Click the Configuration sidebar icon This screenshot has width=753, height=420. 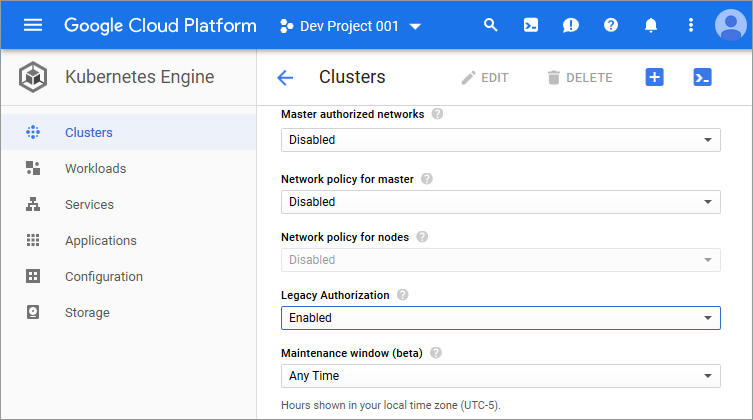tap(33, 276)
